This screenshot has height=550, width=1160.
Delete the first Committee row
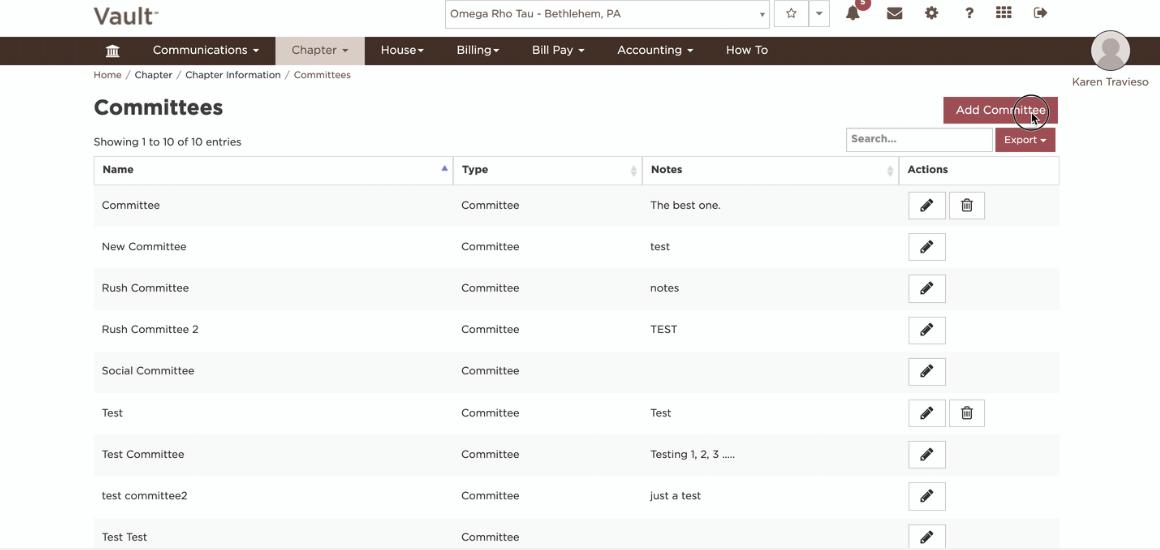(x=966, y=206)
